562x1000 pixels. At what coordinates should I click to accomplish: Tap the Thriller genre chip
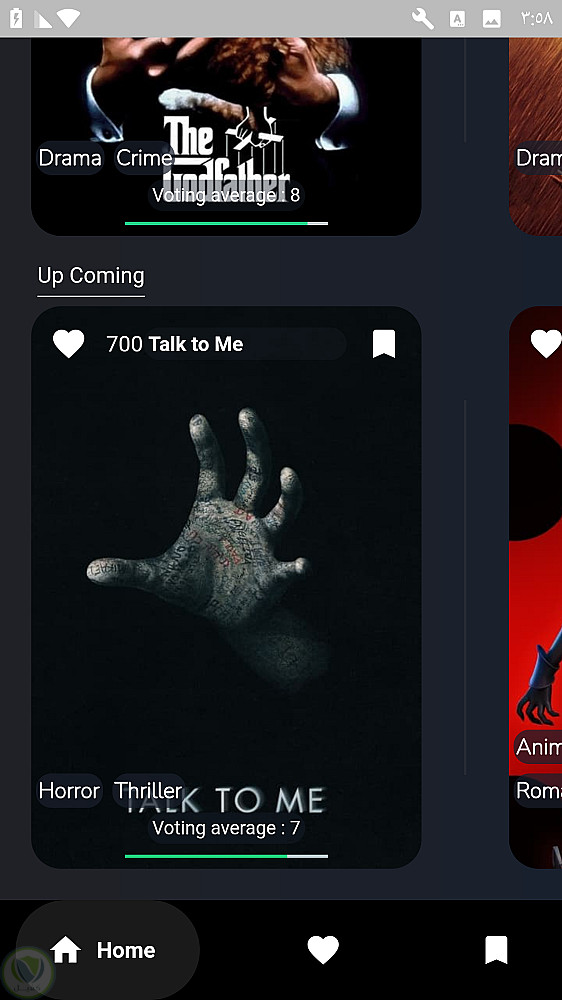[x=148, y=791]
